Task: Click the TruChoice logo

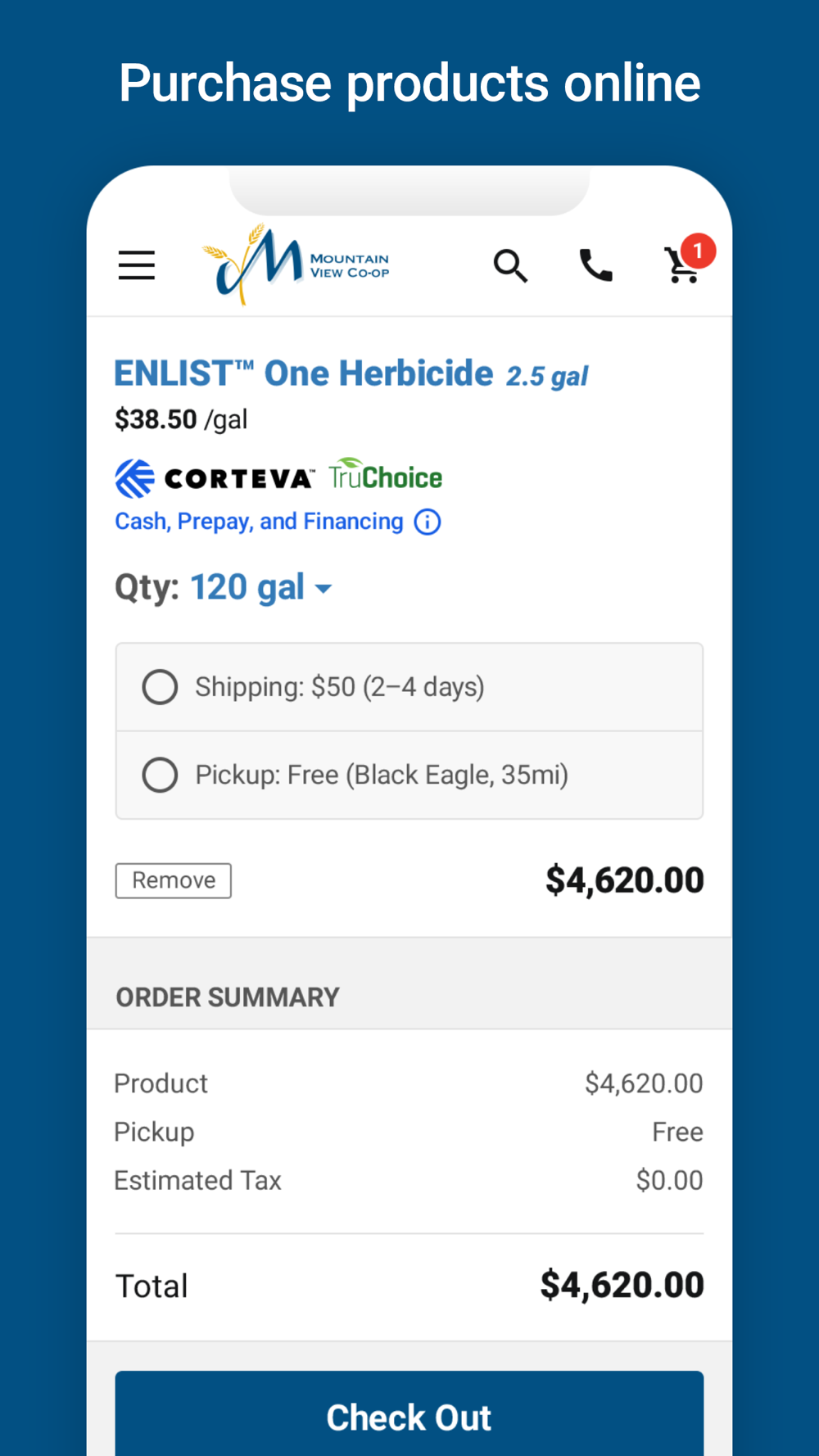Action: point(386,474)
